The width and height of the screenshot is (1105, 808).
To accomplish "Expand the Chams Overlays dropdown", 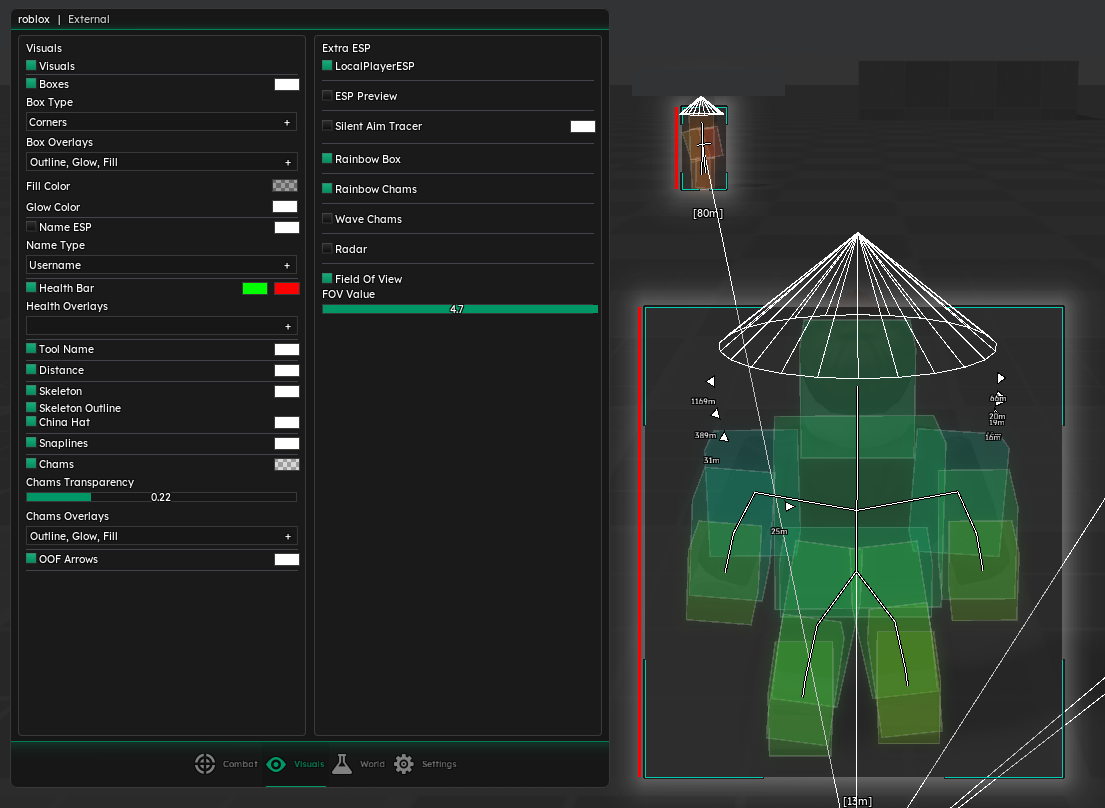I will tap(161, 536).
